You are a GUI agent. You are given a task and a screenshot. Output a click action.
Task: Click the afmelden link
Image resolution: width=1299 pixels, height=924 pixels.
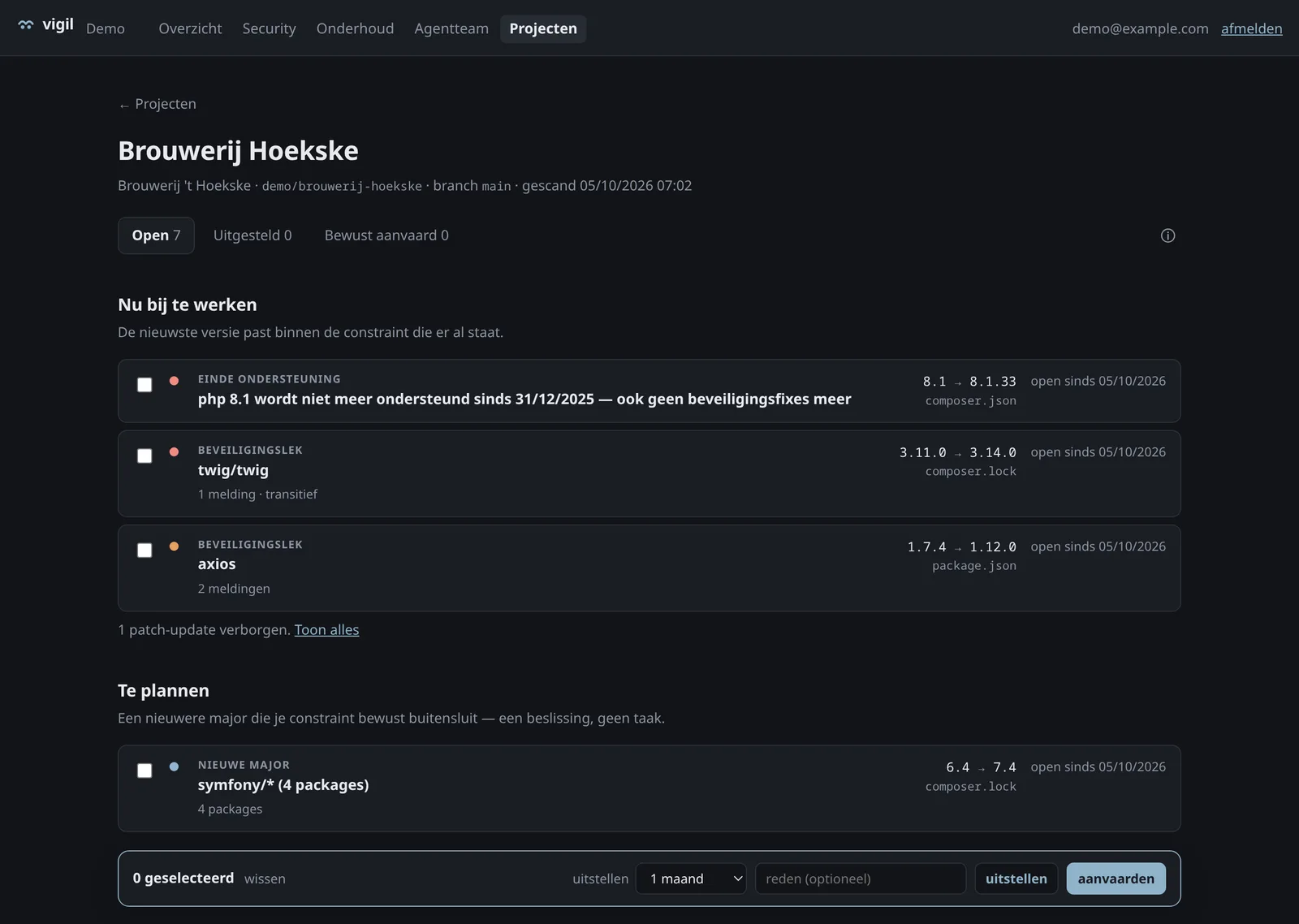[1252, 28]
